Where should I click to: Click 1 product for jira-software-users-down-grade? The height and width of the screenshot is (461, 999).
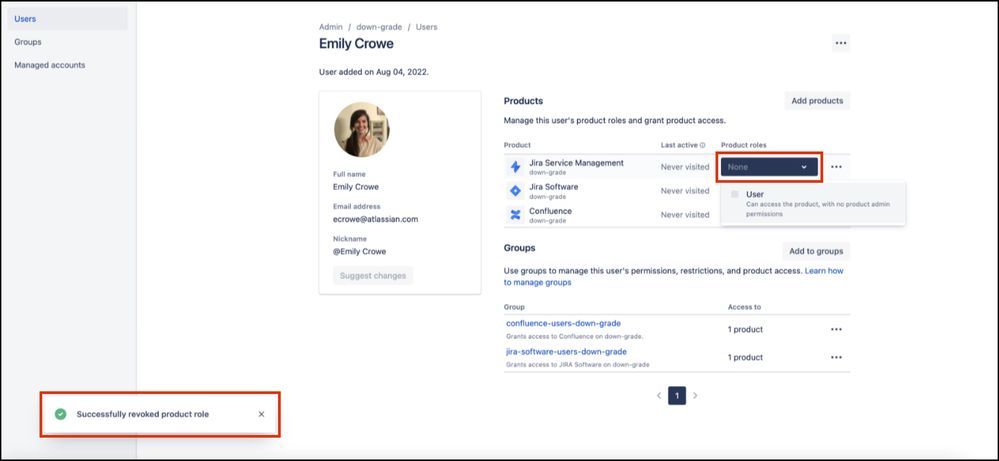click(745, 358)
